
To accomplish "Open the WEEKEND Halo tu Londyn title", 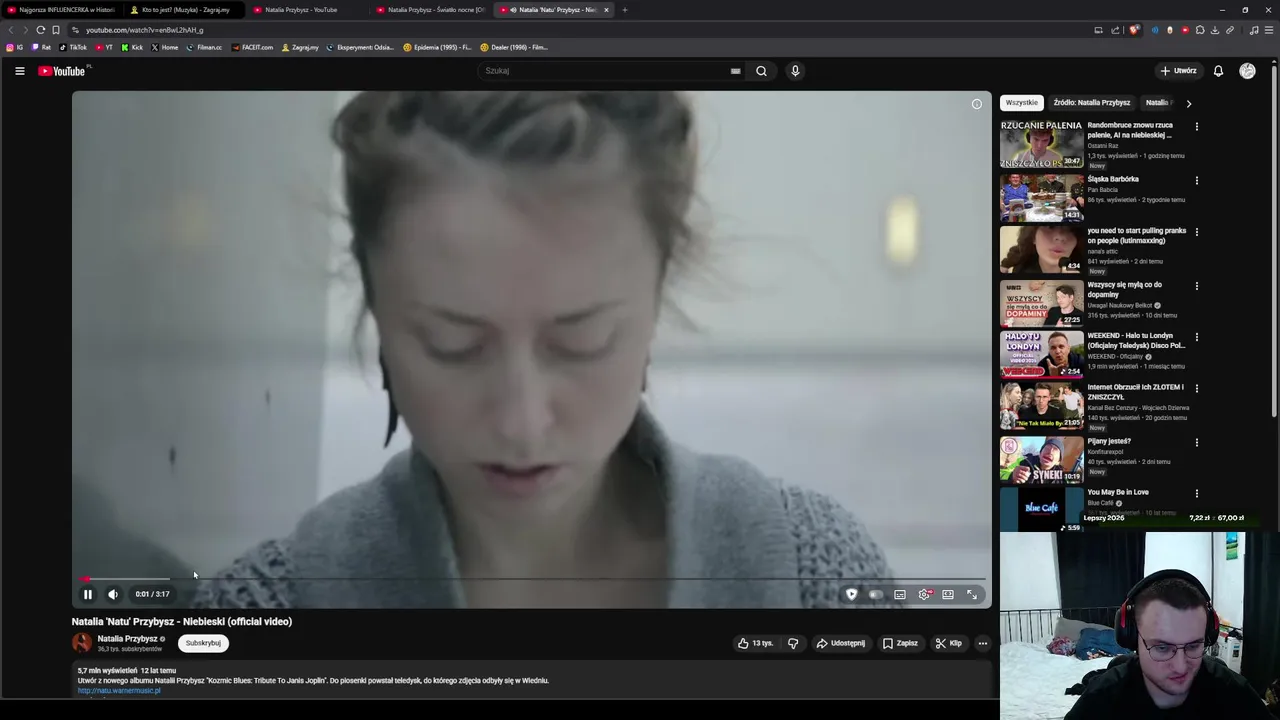I will tap(1136, 341).
